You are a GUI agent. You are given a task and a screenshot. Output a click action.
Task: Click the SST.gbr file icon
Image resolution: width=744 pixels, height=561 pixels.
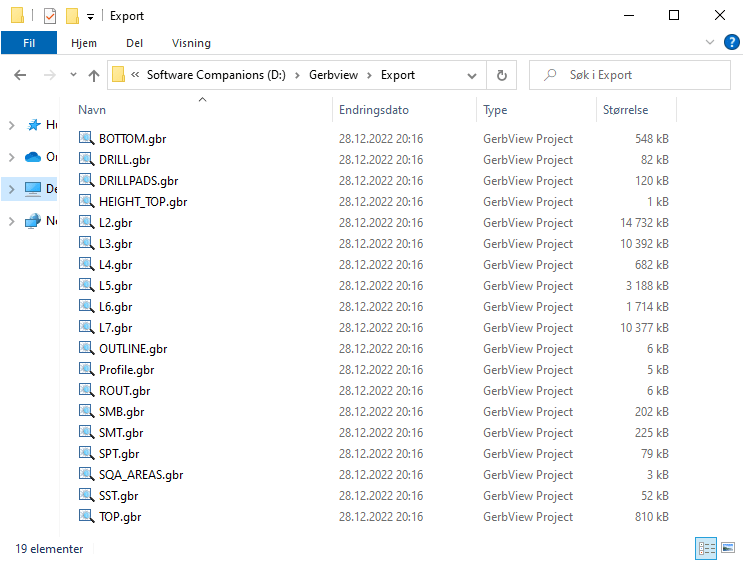point(86,495)
